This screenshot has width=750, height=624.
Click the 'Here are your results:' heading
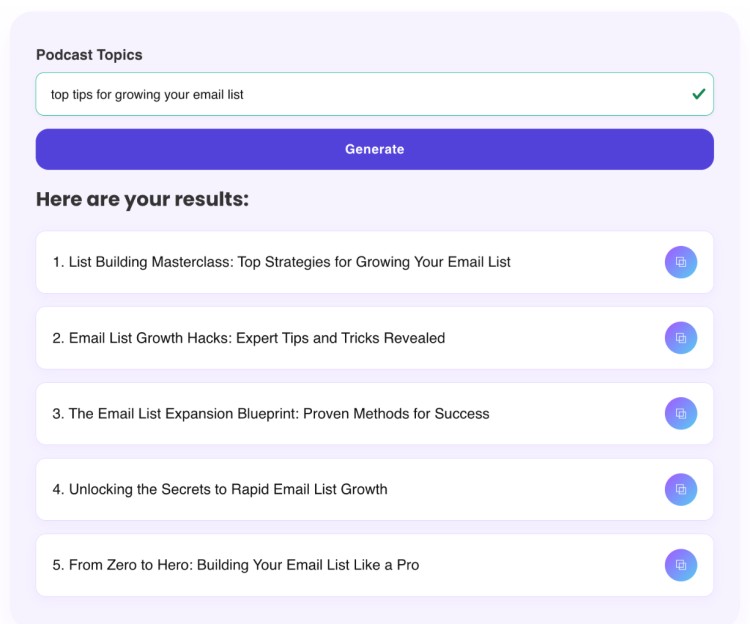click(143, 199)
